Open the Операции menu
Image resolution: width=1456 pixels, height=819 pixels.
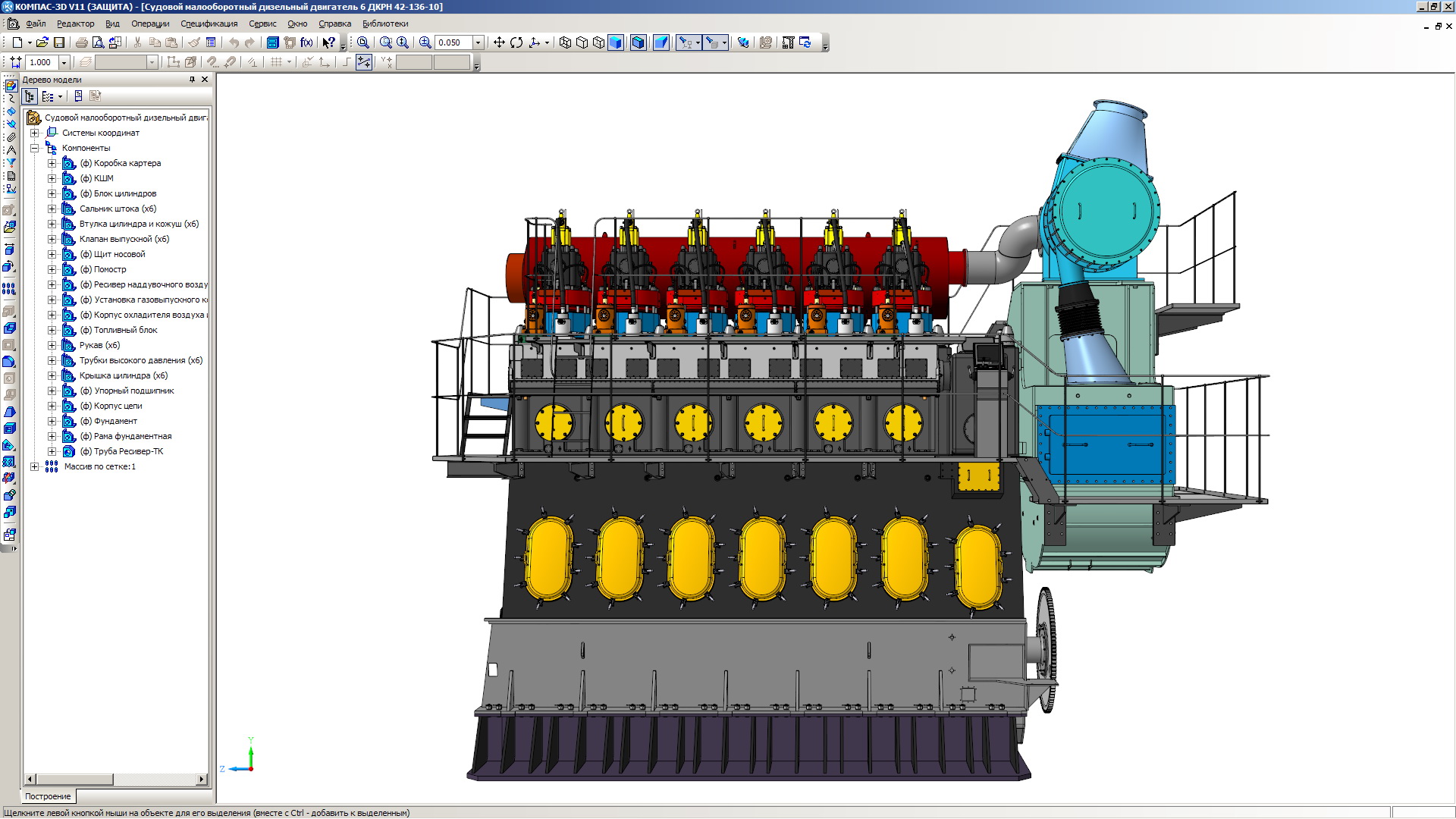[x=150, y=24]
